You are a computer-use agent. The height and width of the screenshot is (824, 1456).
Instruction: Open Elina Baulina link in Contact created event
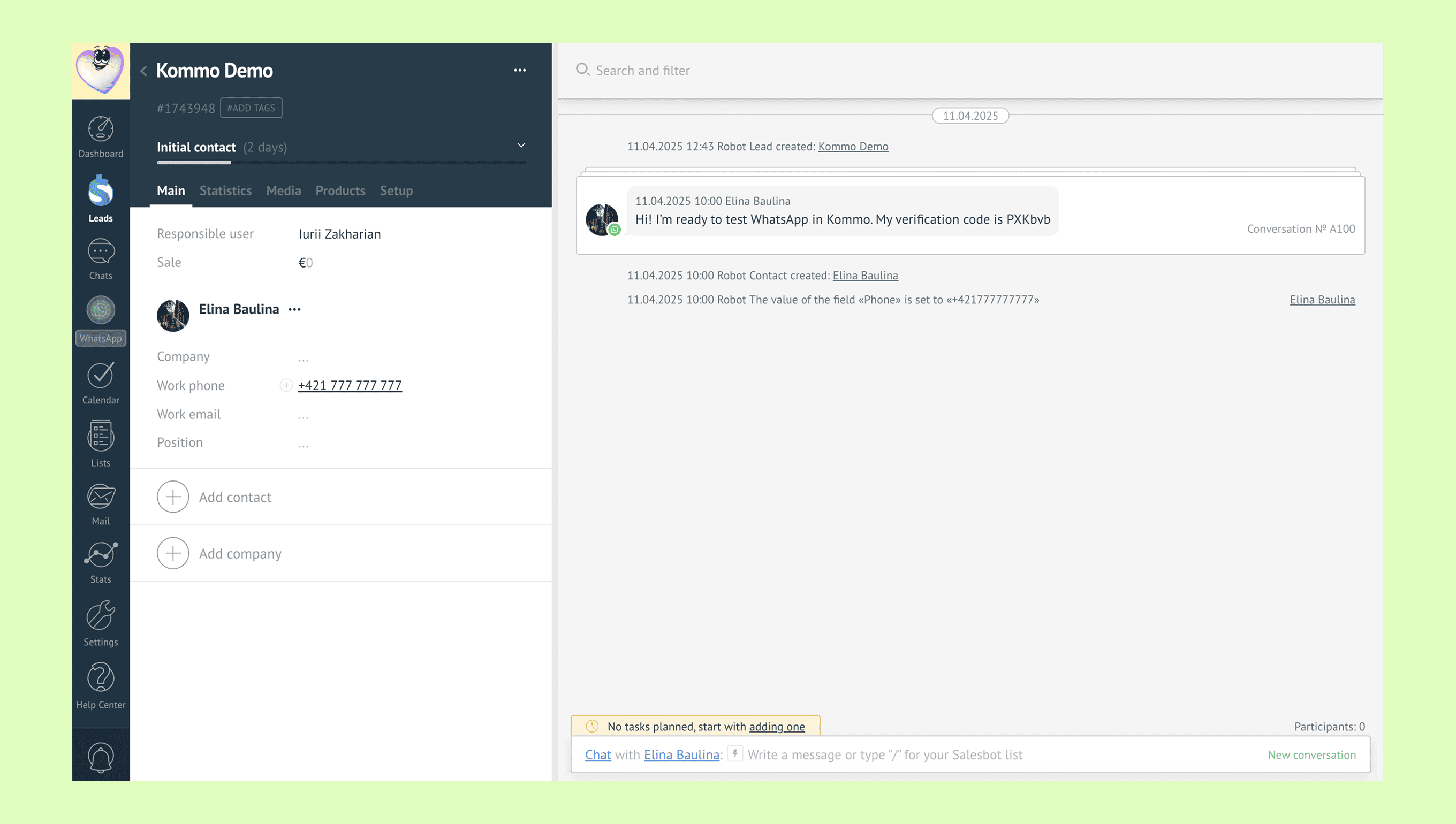click(865, 275)
